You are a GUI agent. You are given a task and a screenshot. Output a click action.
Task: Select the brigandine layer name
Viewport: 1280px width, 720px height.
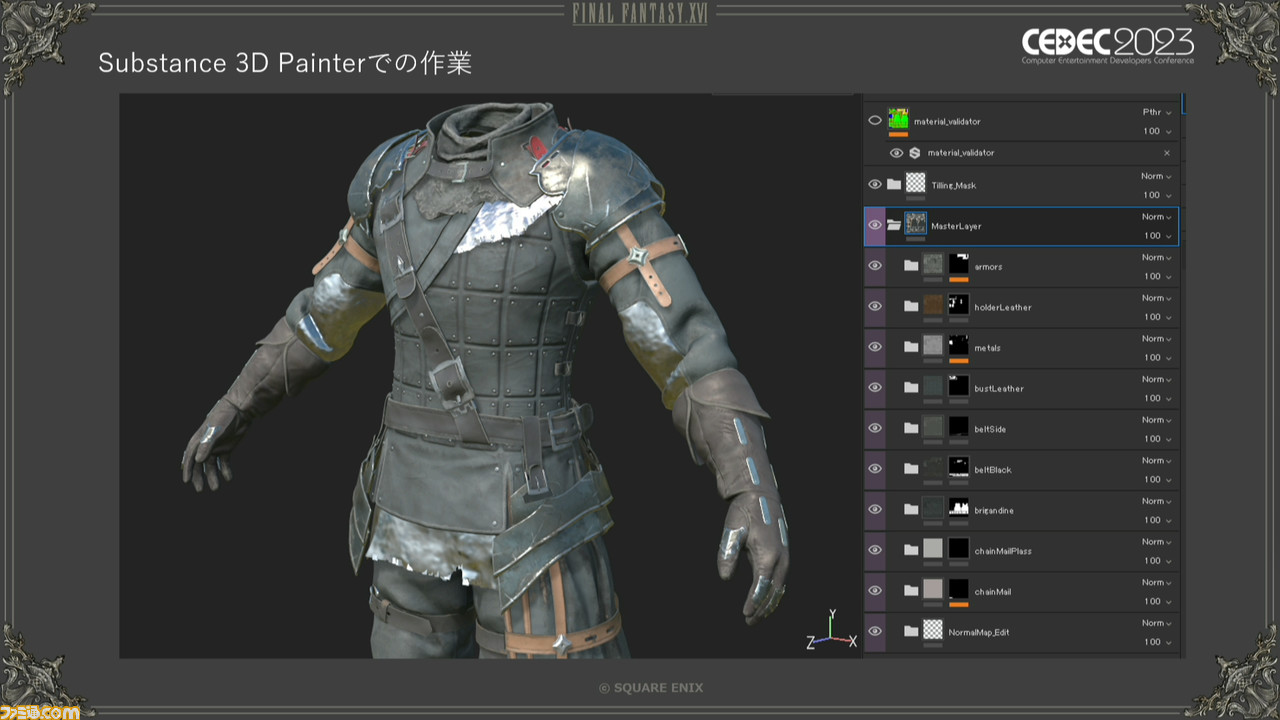[x=994, y=511]
